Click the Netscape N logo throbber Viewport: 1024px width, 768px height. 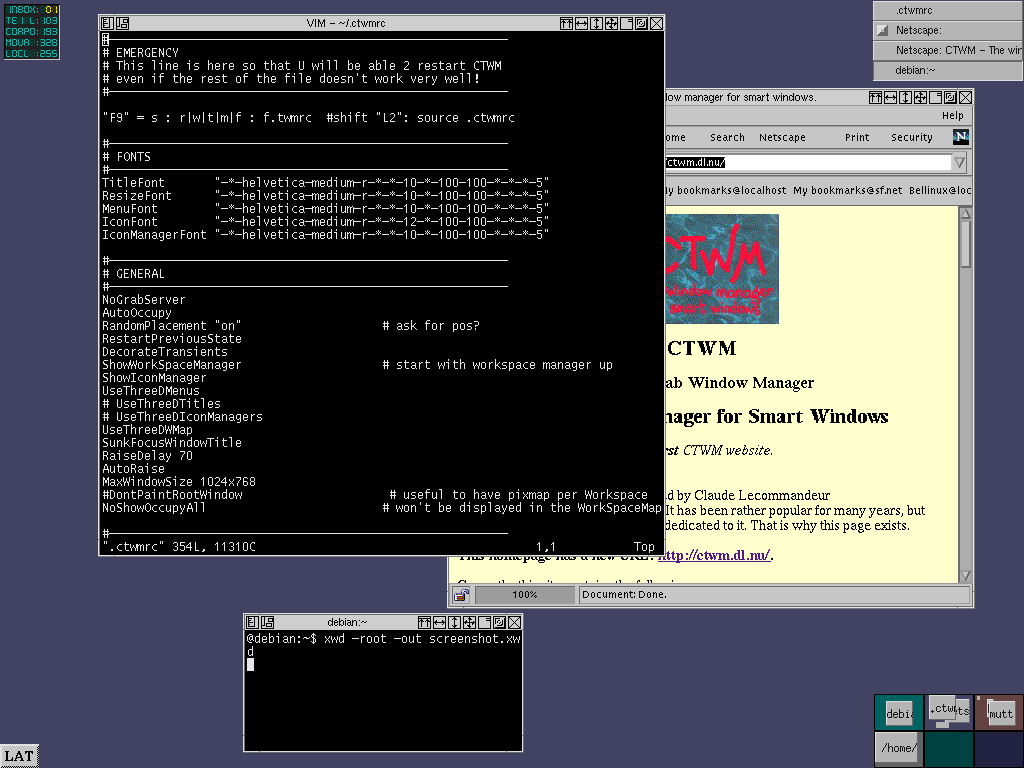[x=961, y=137]
